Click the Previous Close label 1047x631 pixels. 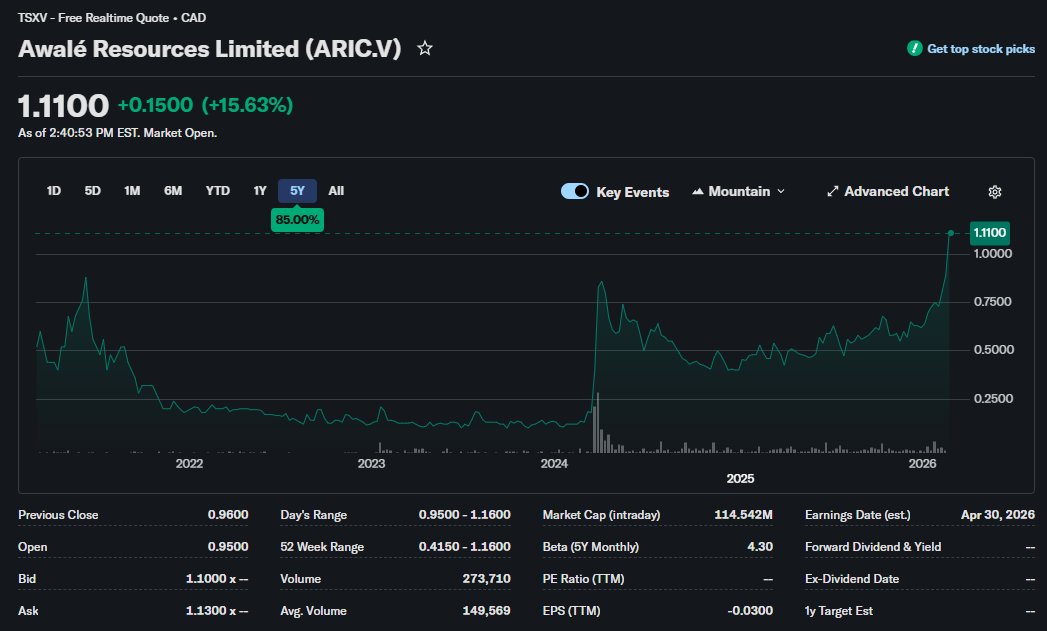[x=58, y=515]
